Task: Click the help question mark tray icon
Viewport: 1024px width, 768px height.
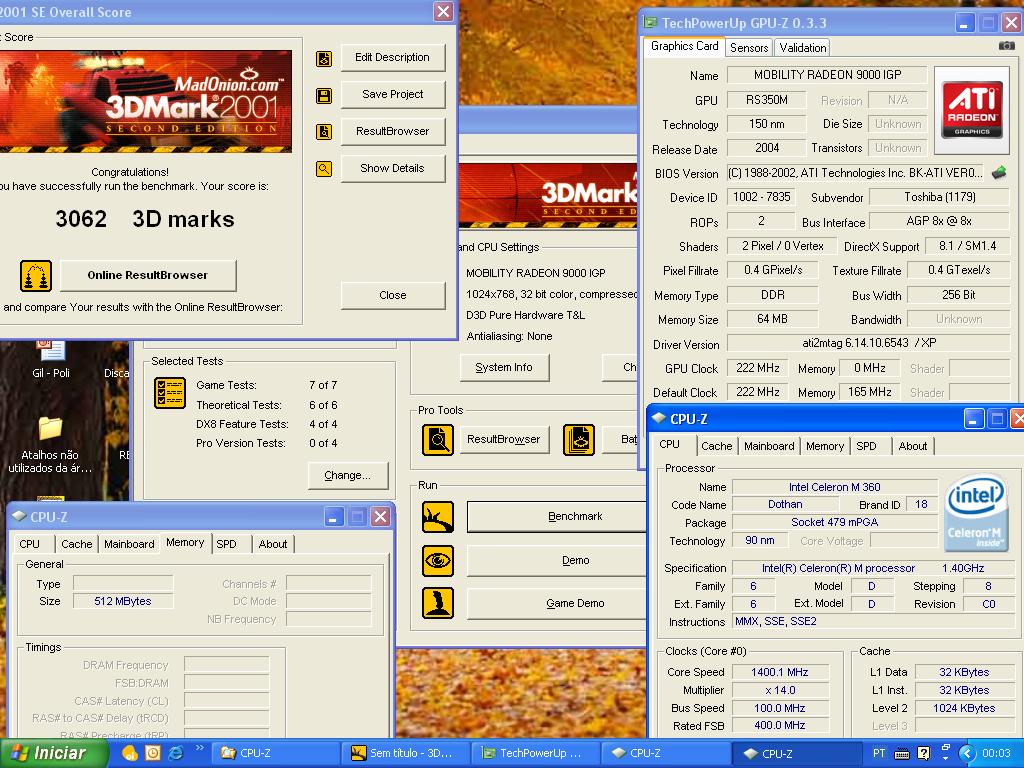Action: click(923, 753)
